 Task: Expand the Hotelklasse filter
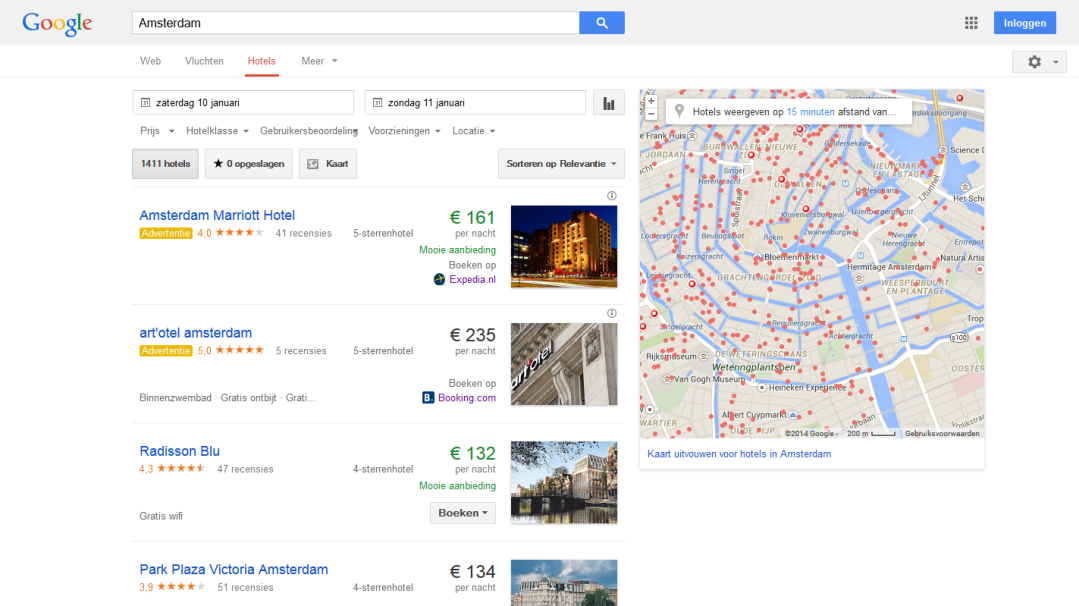pos(217,131)
